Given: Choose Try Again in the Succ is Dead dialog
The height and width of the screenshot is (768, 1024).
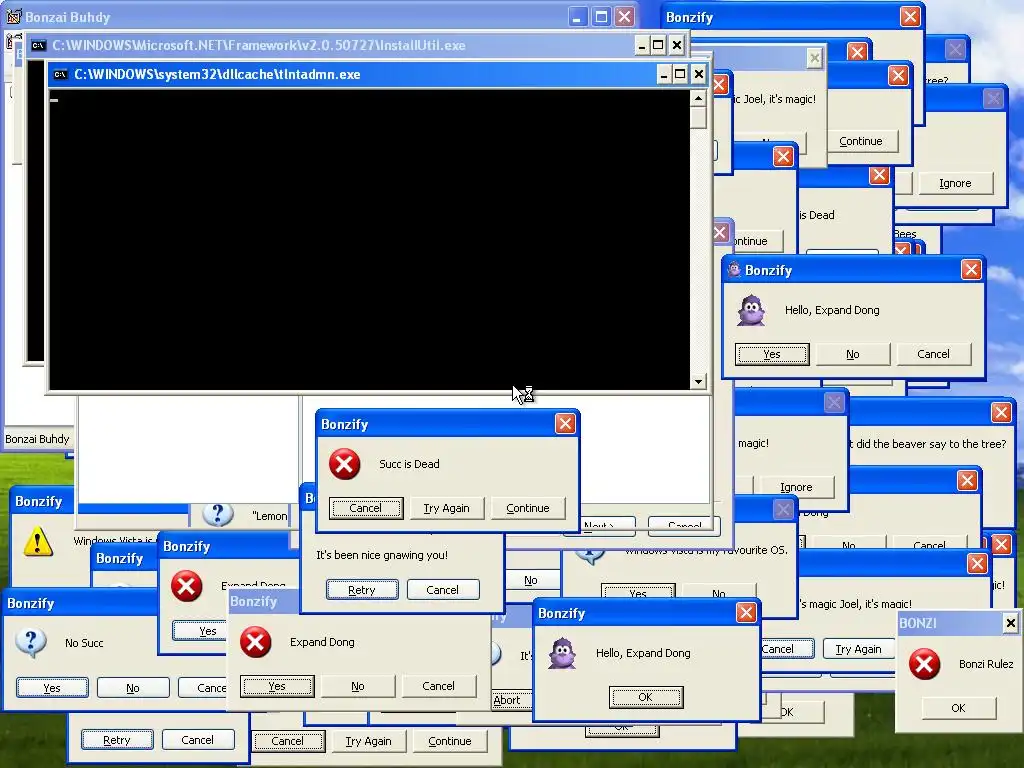Looking at the screenshot, I should click(x=447, y=508).
